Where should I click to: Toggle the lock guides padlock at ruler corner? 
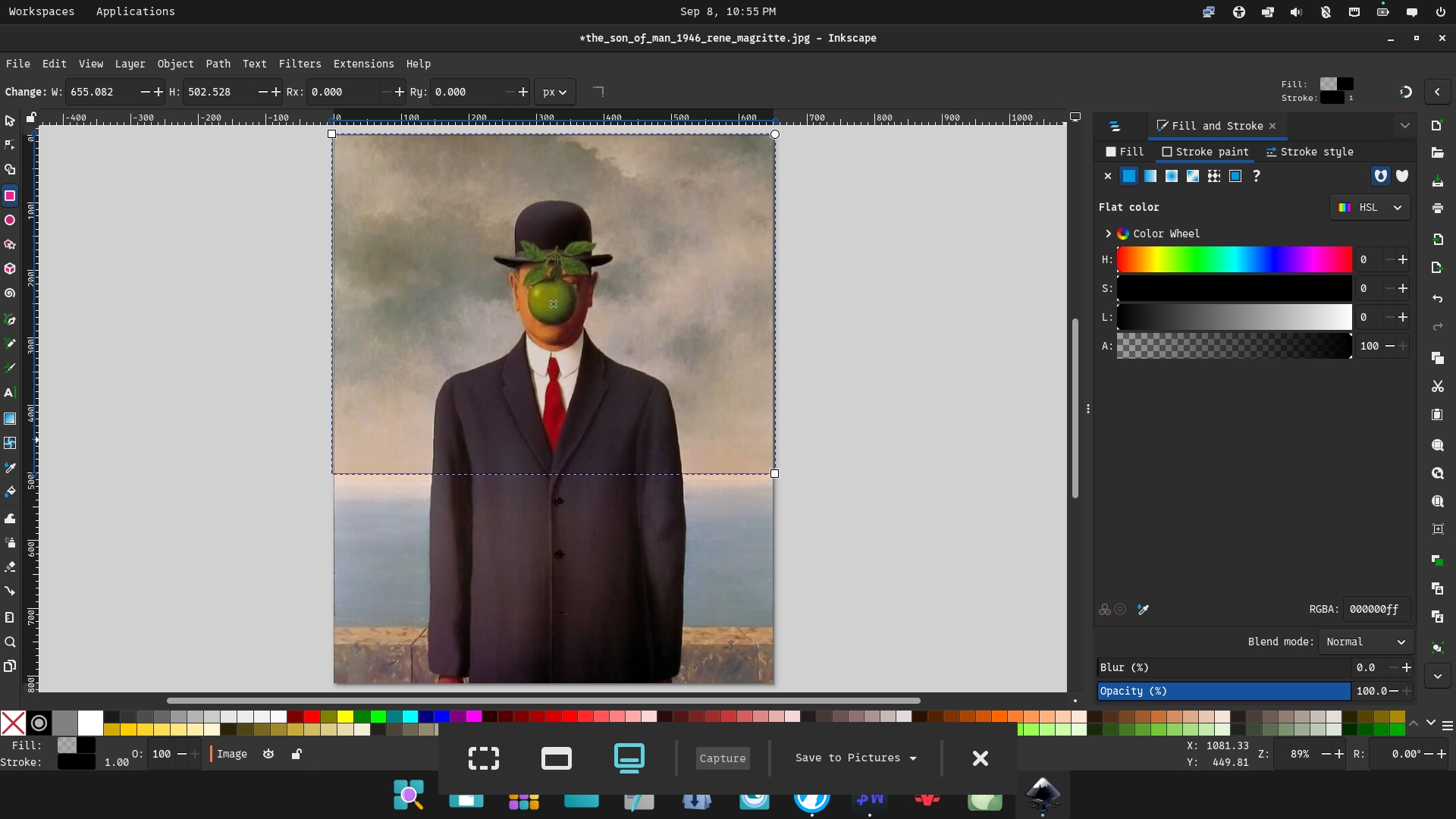(x=31, y=118)
